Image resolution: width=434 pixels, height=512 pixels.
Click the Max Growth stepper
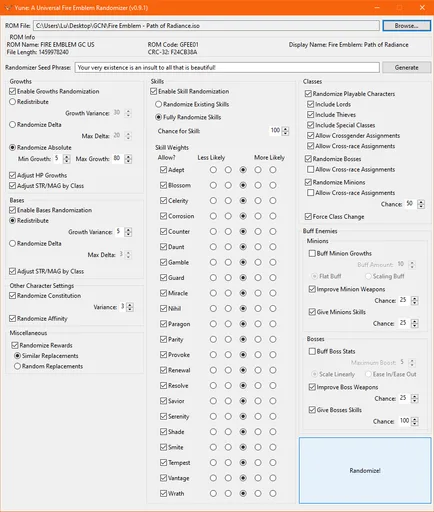[128, 159]
